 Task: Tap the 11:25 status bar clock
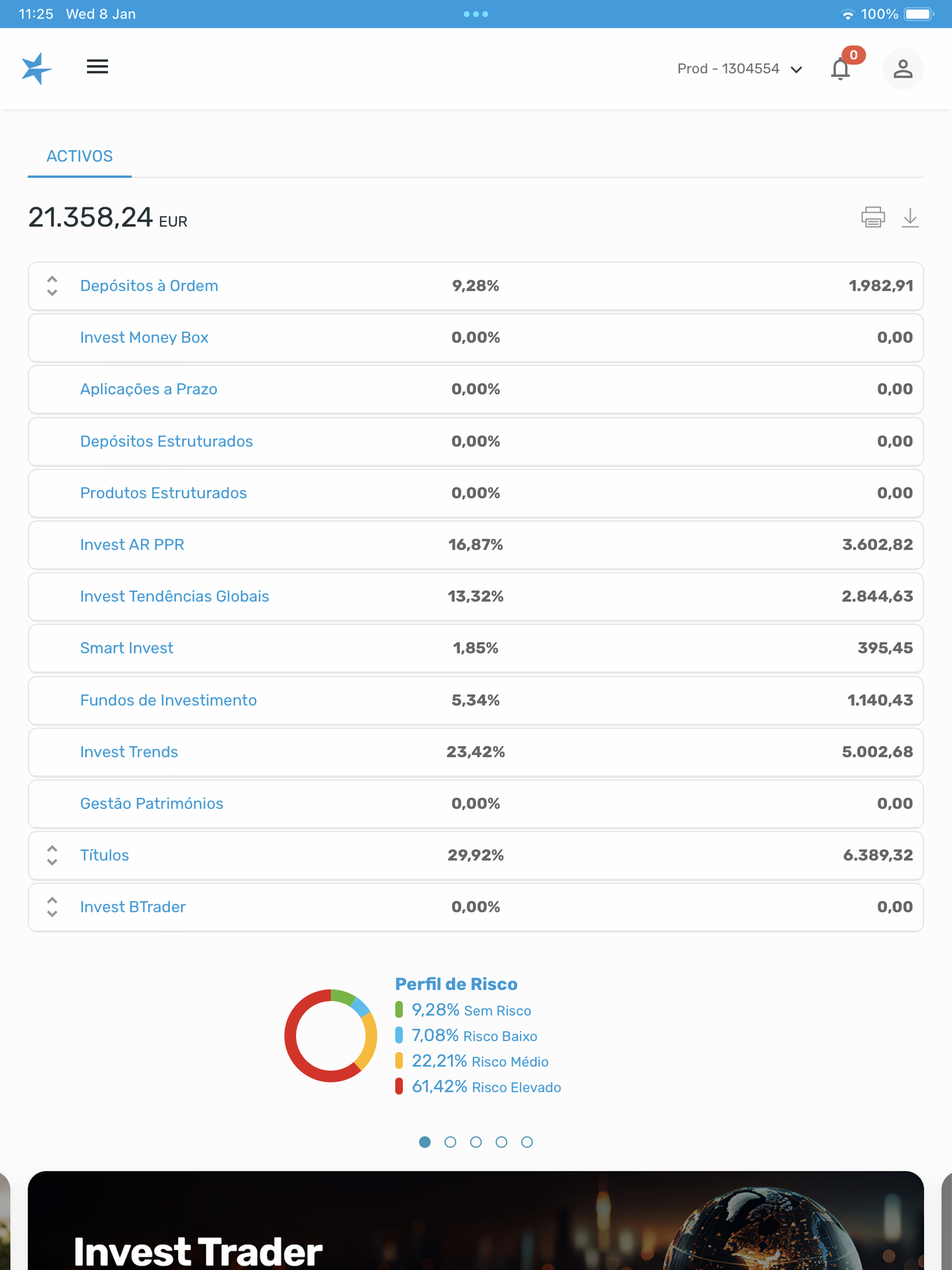pos(36,14)
